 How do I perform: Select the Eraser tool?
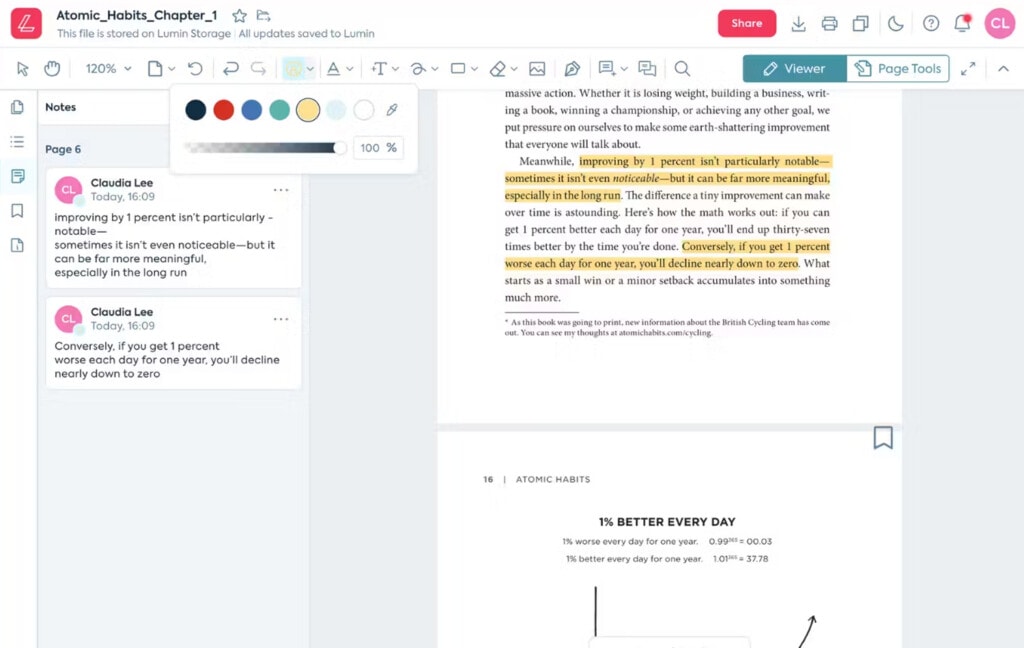pos(496,68)
